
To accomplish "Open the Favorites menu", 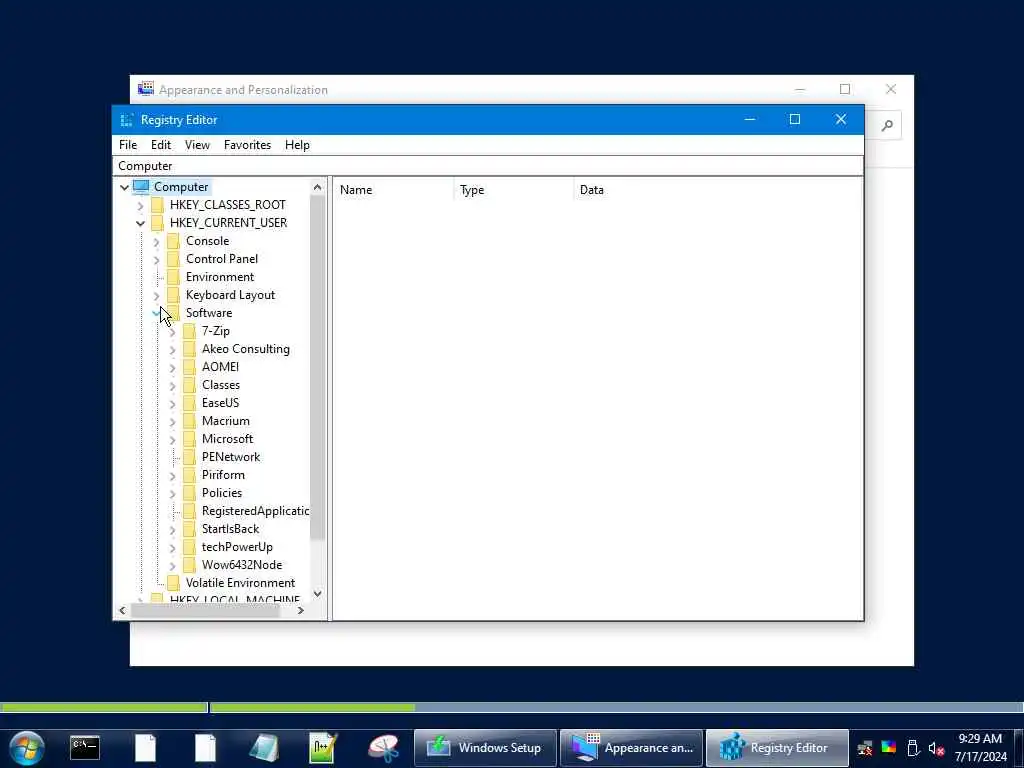I will [248, 145].
